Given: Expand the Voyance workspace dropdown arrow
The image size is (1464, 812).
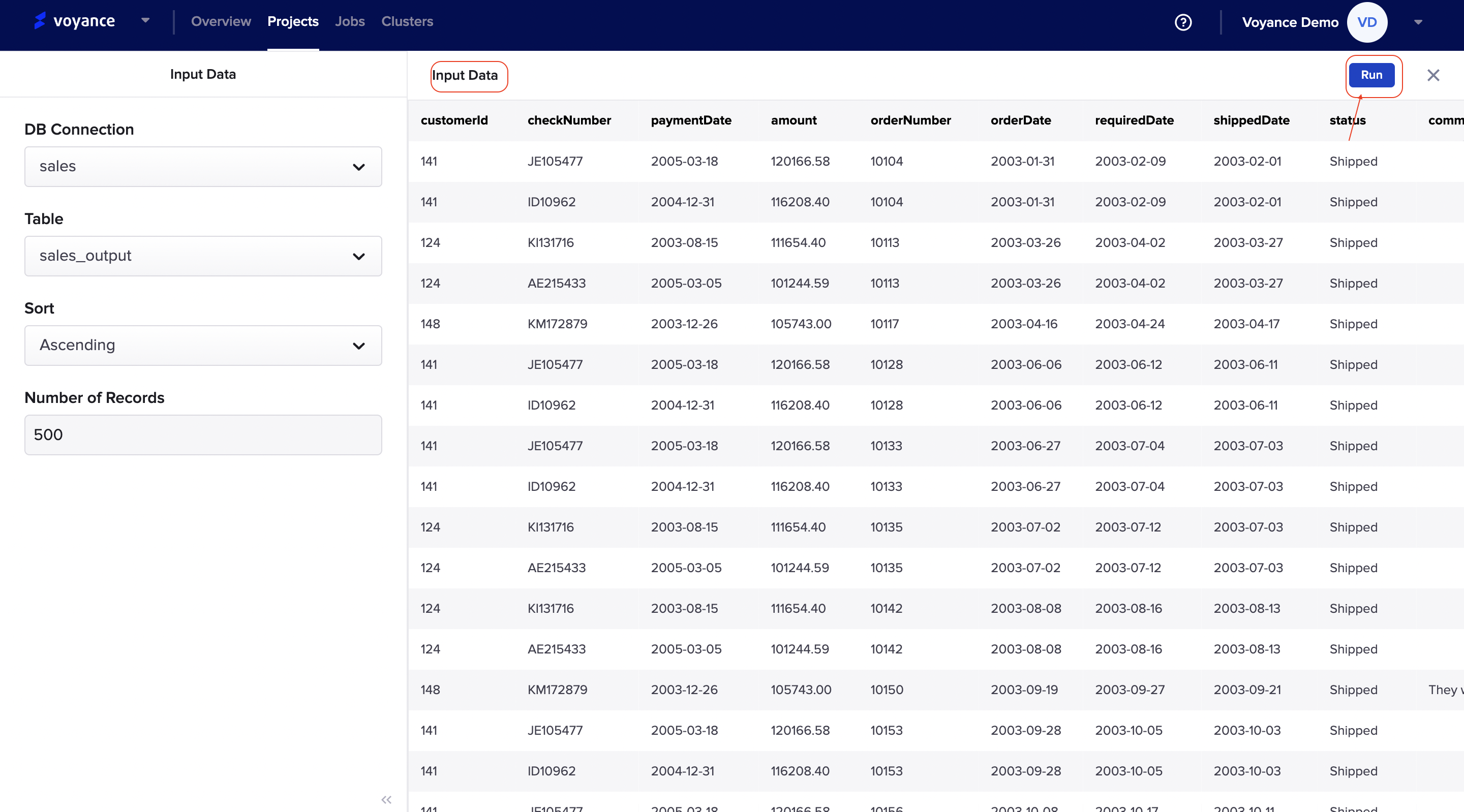Looking at the screenshot, I should point(145,20).
